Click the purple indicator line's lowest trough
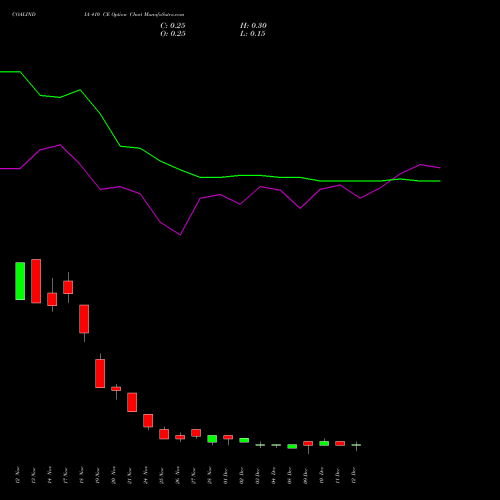Viewport: 500px width, 500px height. [x=180, y=235]
